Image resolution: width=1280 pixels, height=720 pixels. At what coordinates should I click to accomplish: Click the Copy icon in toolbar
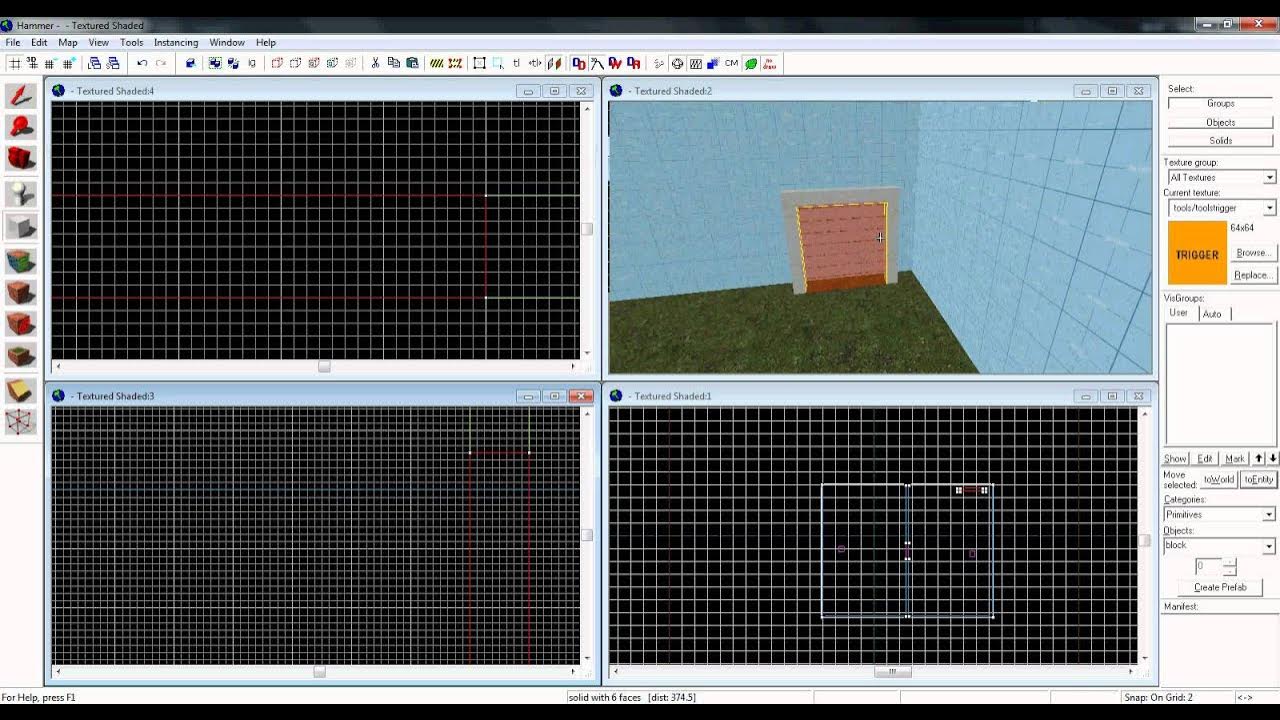(x=393, y=63)
